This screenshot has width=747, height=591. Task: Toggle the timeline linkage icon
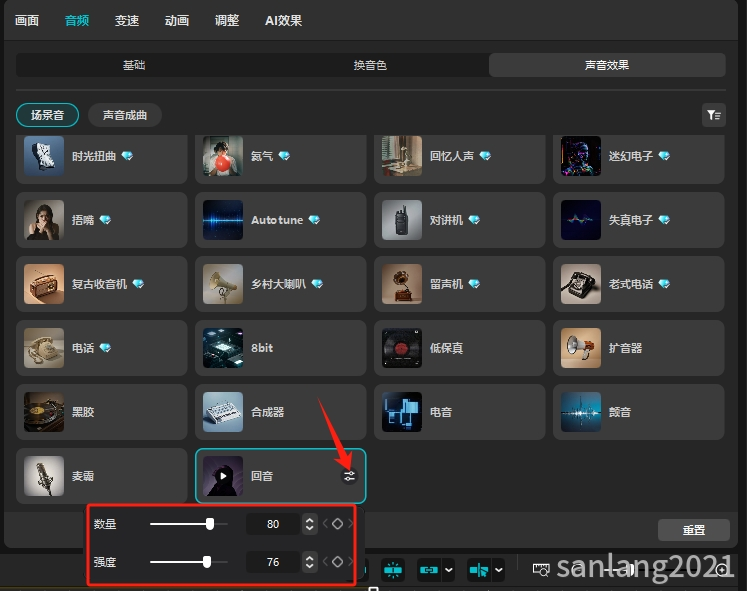point(429,570)
